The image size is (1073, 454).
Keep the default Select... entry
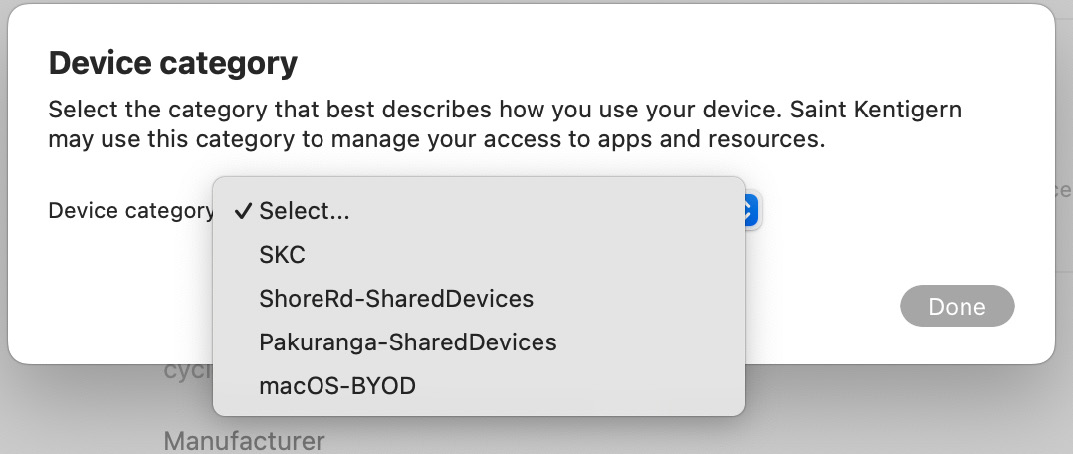(478, 211)
